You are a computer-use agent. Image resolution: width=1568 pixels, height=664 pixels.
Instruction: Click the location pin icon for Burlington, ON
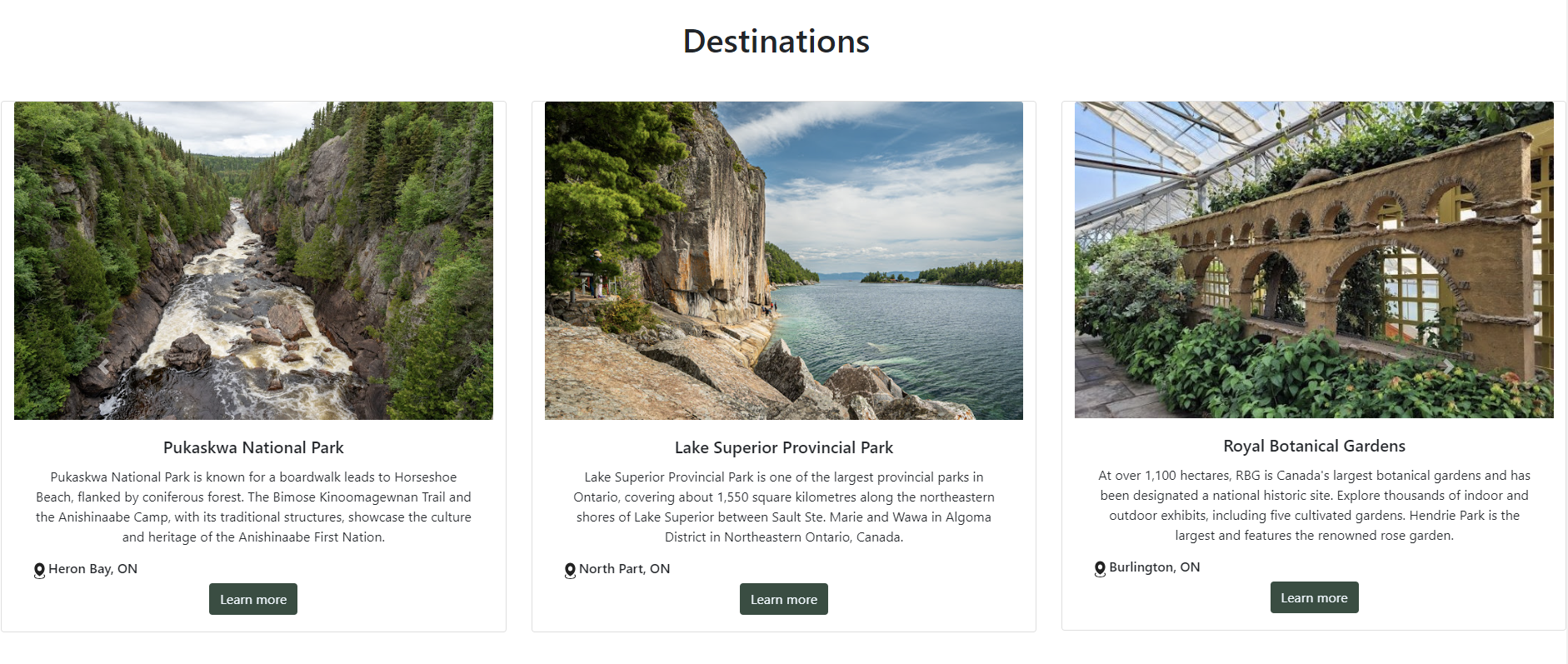click(x=1098, y=567)
